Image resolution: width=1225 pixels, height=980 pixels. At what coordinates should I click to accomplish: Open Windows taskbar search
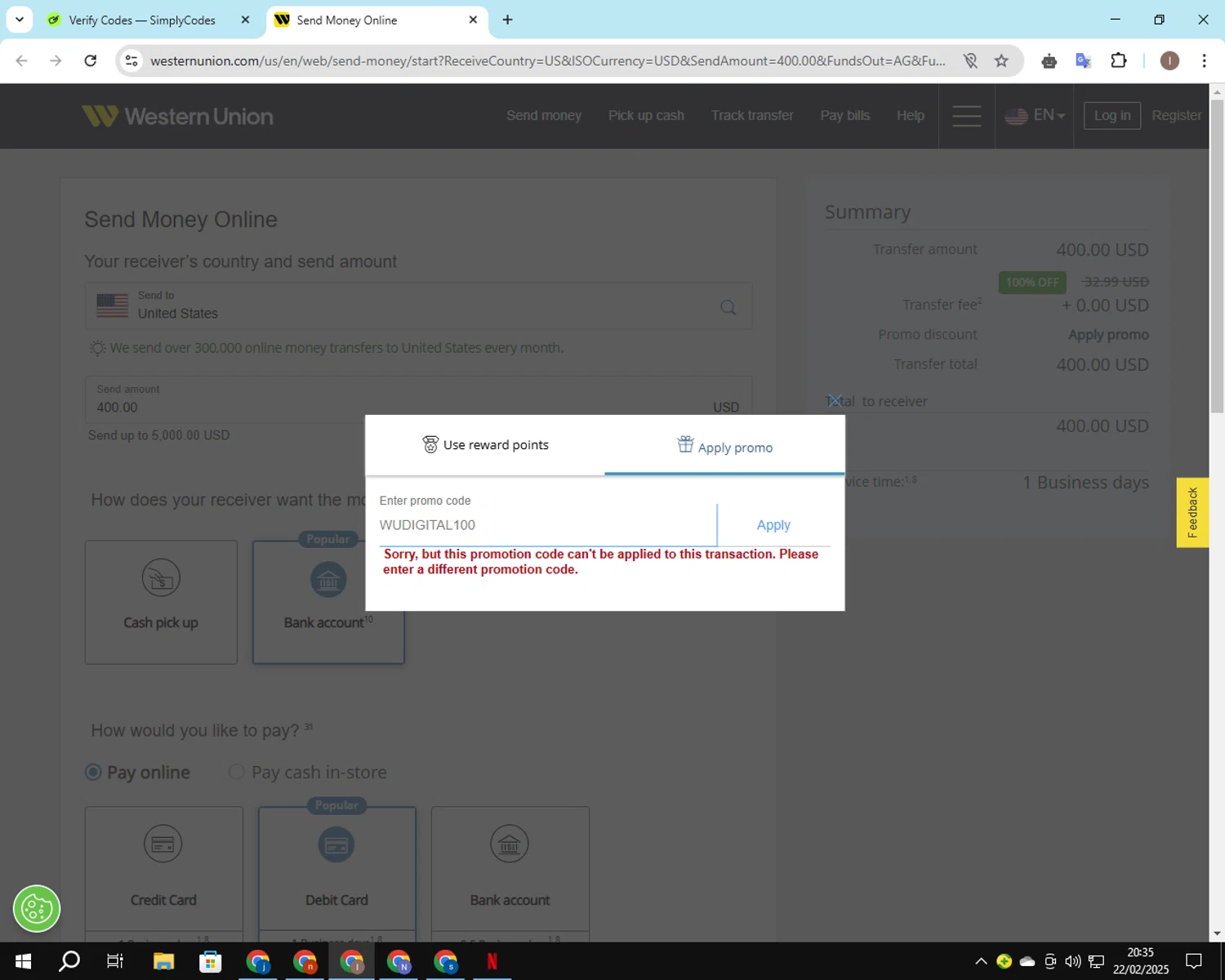pyautogui.click(x=69, y=961)
